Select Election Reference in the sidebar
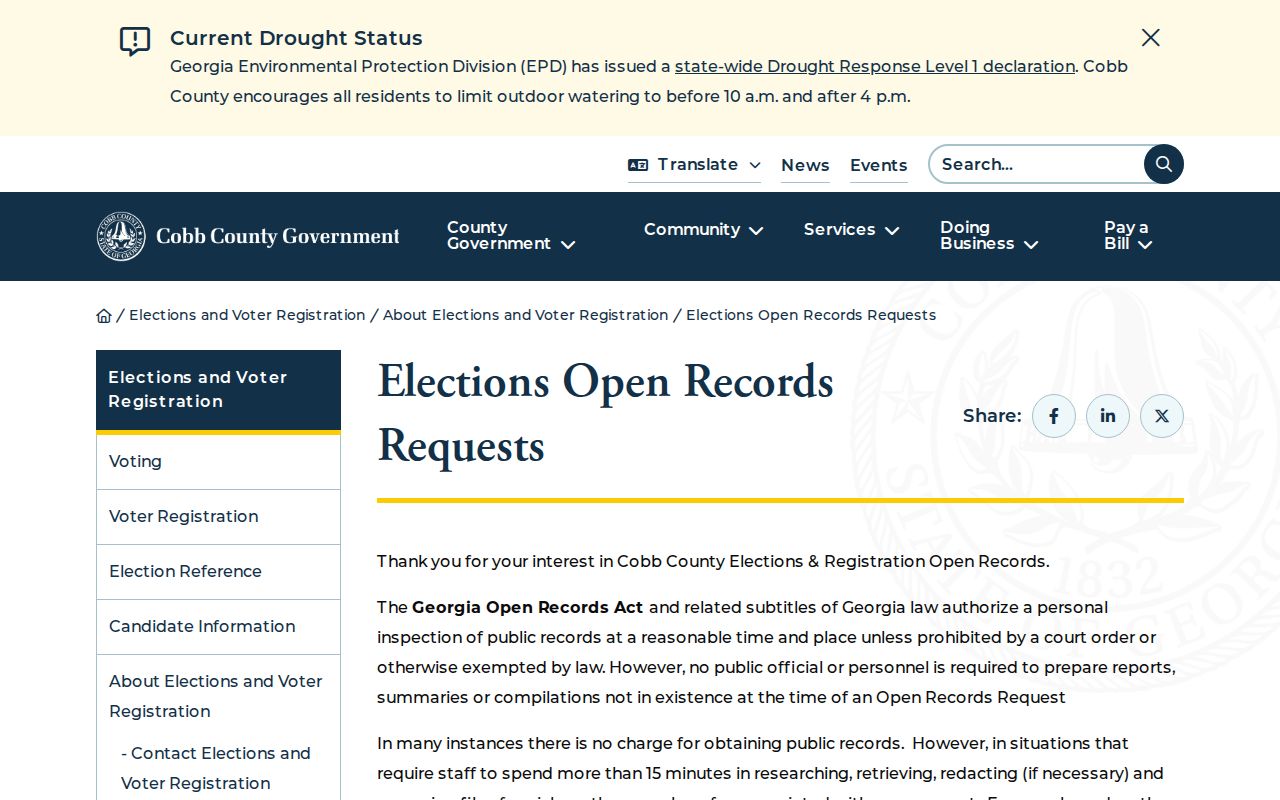 [x=218, y=572]
